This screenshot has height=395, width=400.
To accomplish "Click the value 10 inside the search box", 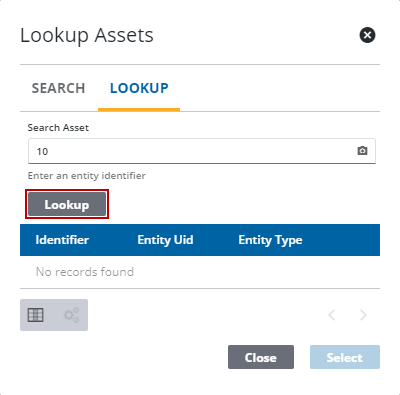I will [x=42, y=152].
